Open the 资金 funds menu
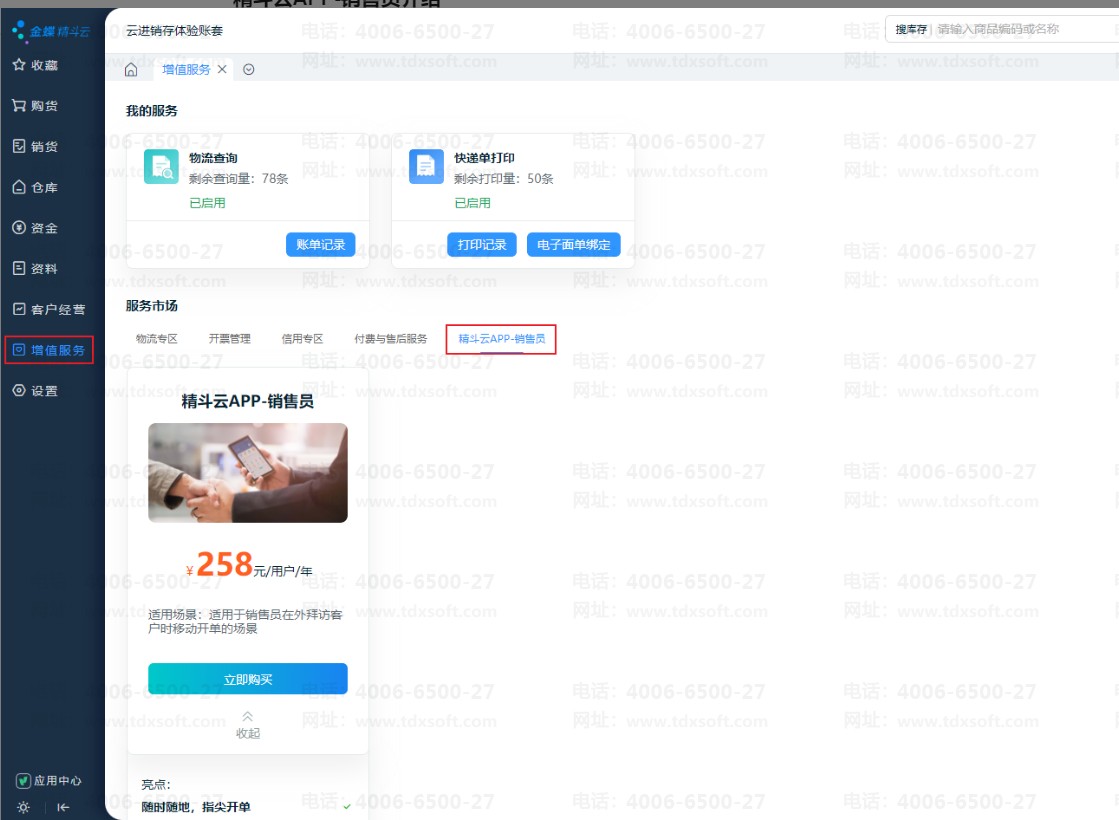Screen dimensions: 1119x820 point(35,228)
